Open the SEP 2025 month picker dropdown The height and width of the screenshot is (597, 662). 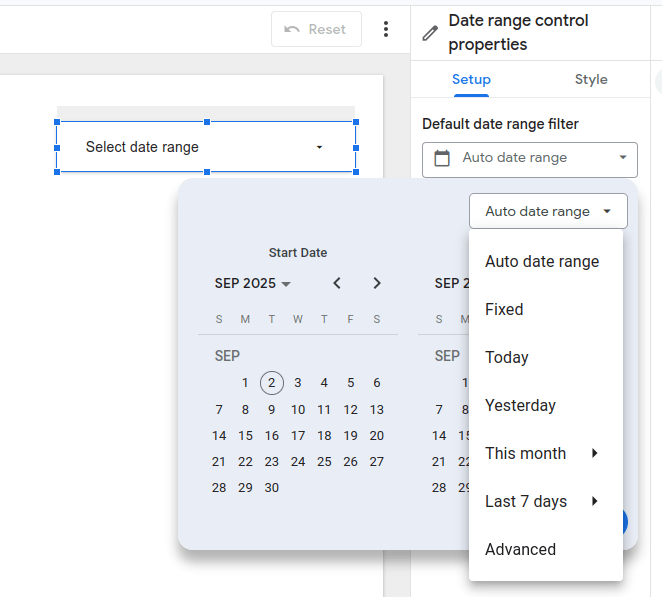point(252,283)
